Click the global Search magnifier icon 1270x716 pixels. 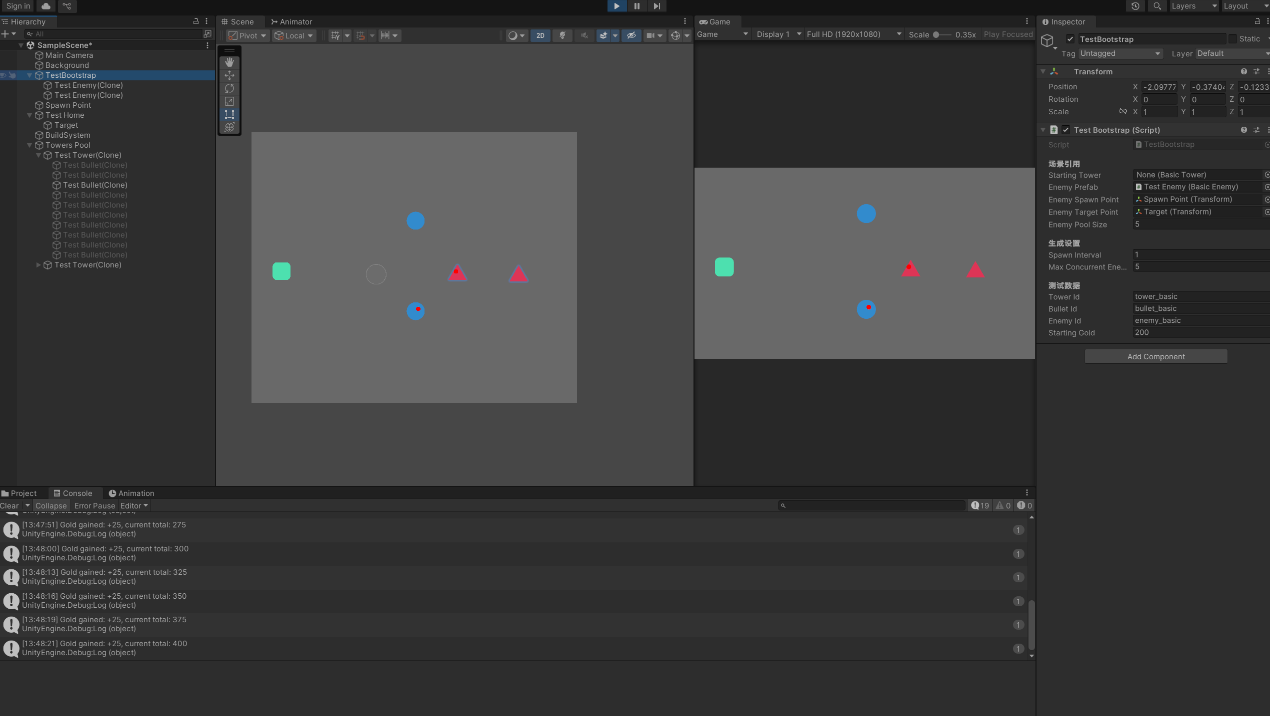click(1157, 6)
